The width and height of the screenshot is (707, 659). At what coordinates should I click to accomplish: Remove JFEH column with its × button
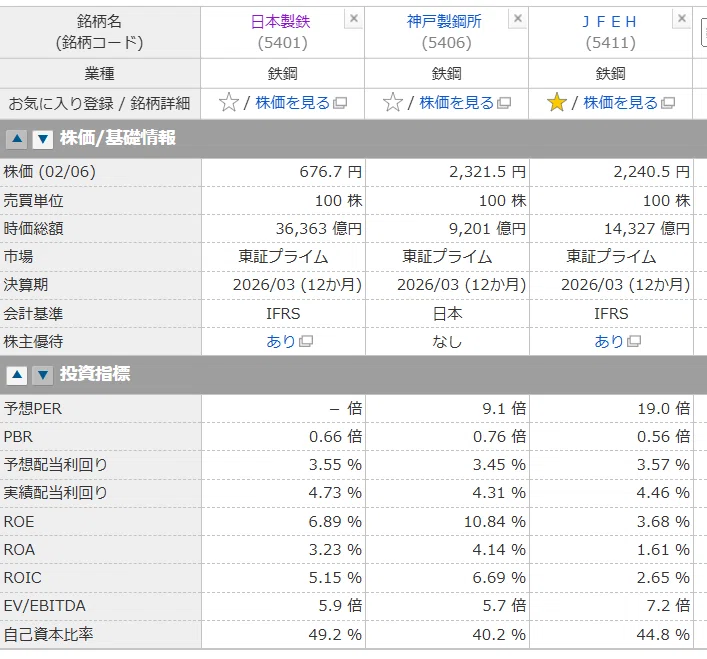pos(682,19)
